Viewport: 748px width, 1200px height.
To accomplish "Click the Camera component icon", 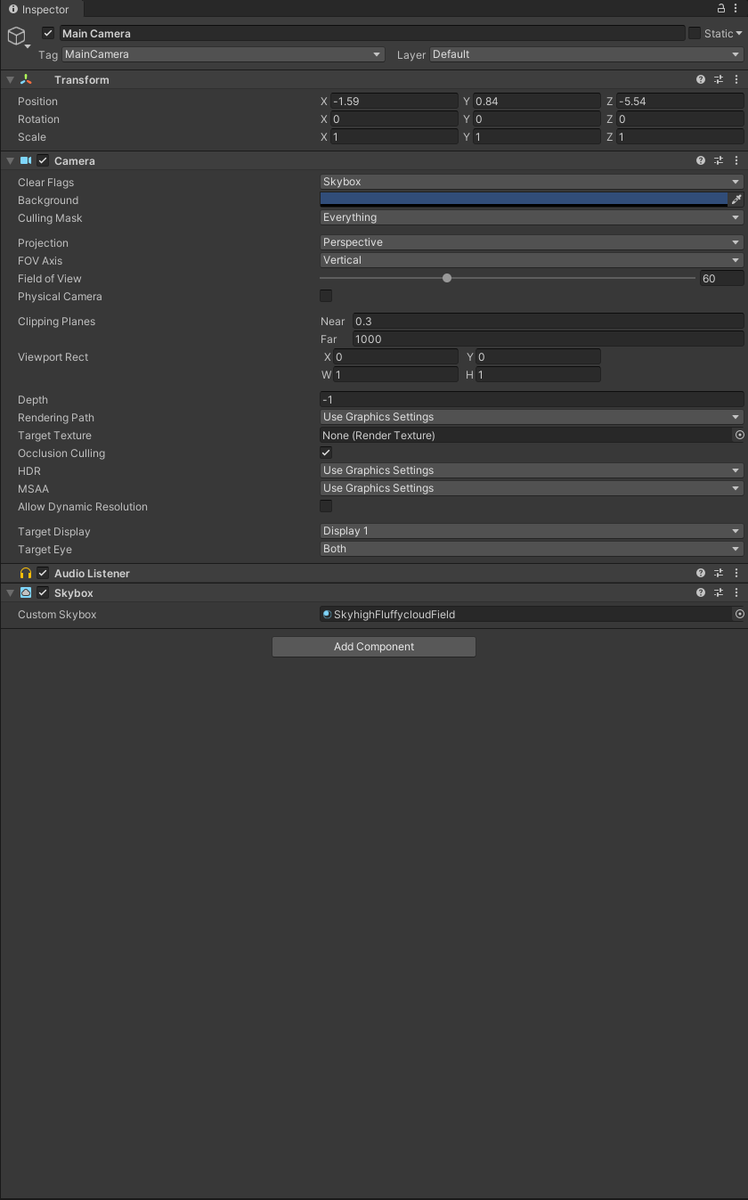I will coord(26,161).
